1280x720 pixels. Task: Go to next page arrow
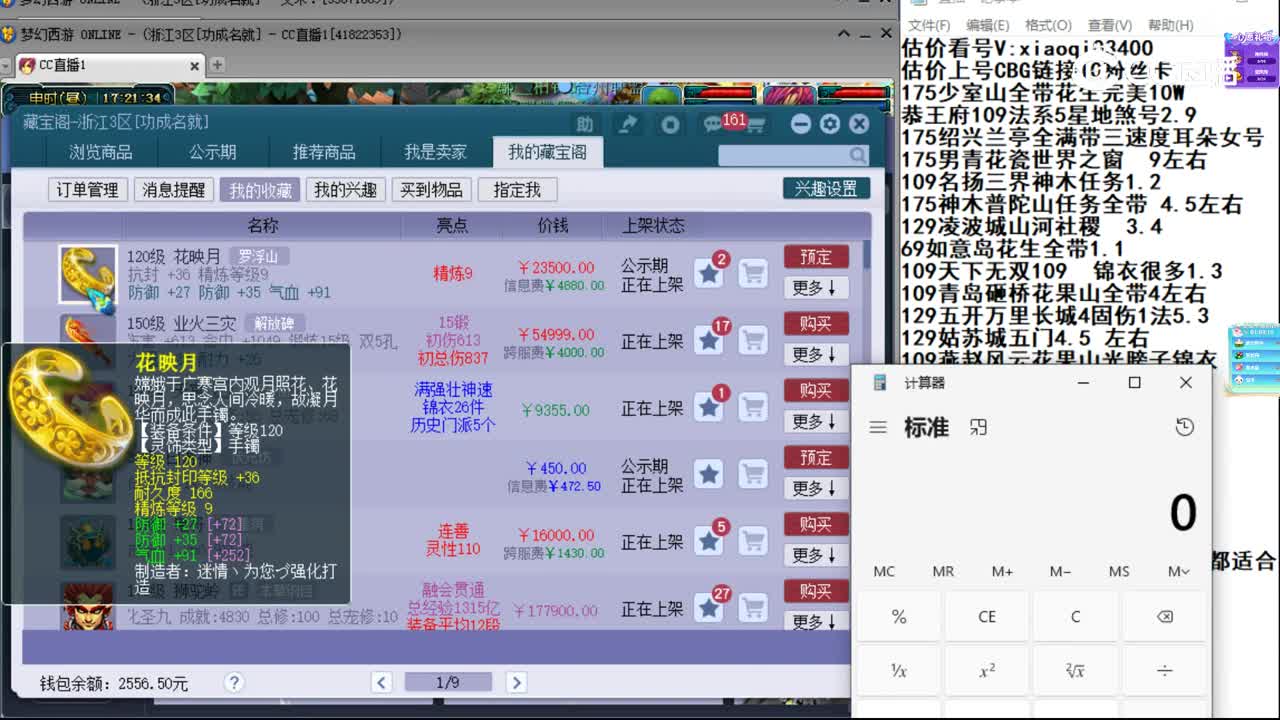(x=516, y=683)
